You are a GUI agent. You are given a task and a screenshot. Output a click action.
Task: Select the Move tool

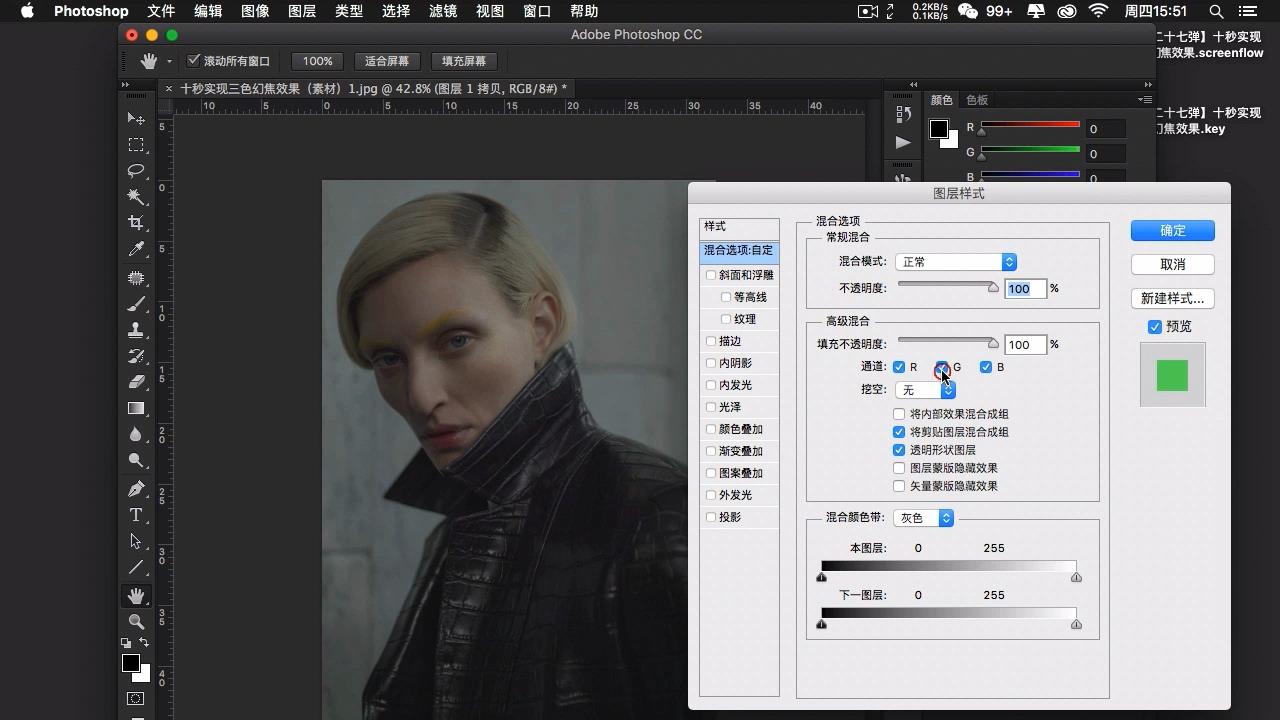(136, 119)
